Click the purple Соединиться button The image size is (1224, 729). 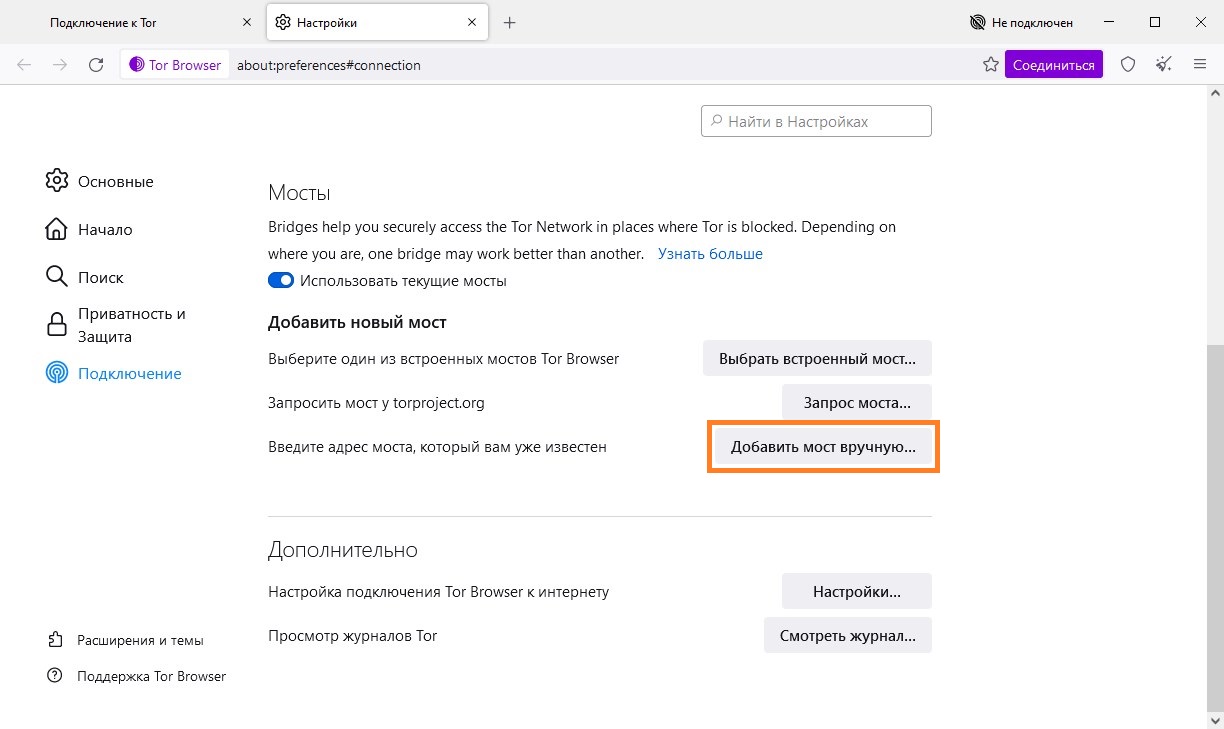point(1054,65)
